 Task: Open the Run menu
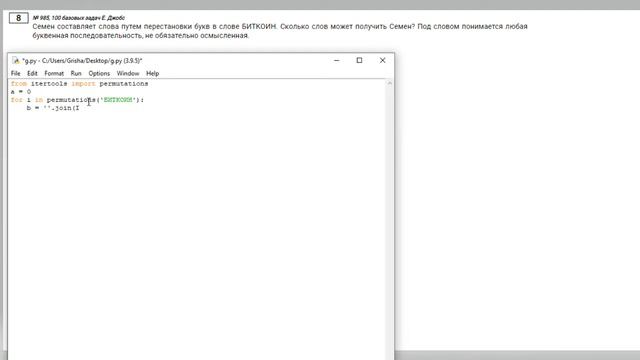pos(76,73)
